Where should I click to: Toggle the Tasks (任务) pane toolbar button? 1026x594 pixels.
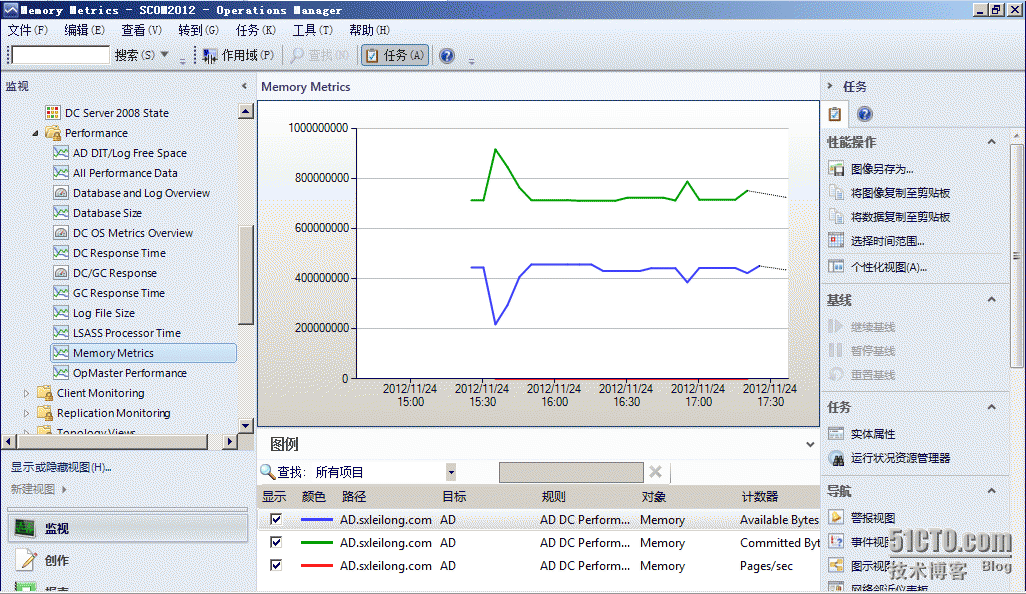point(395,56)
